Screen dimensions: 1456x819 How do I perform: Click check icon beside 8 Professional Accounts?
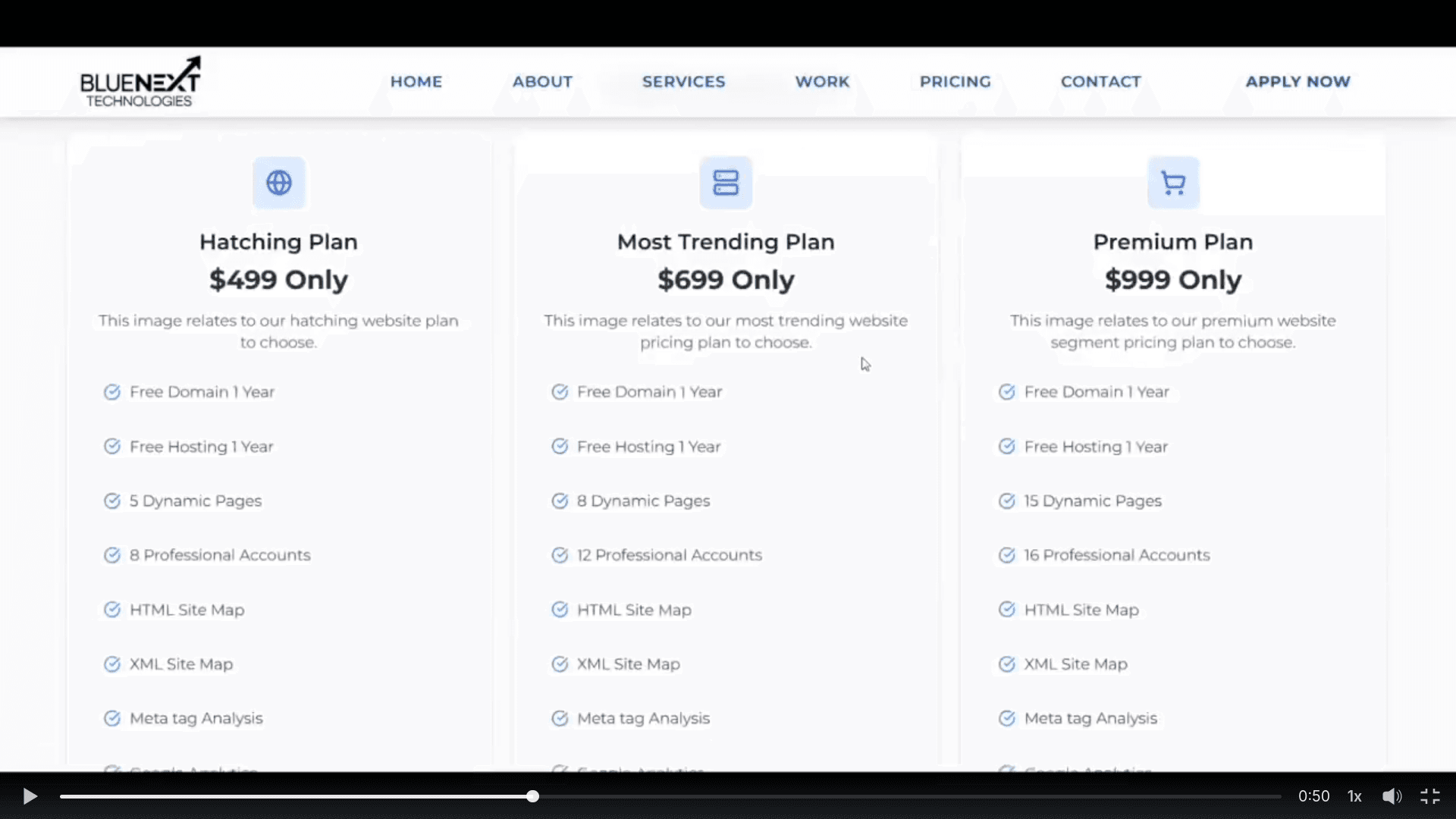click(x=112, y=555)
